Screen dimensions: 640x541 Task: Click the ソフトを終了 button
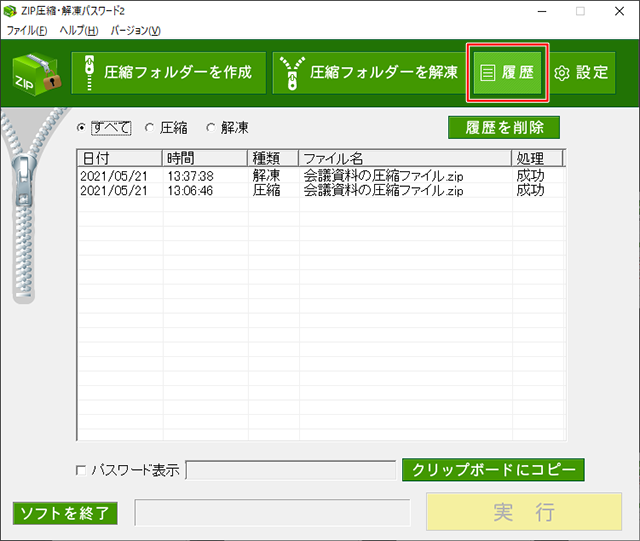[x=65, y=513]
